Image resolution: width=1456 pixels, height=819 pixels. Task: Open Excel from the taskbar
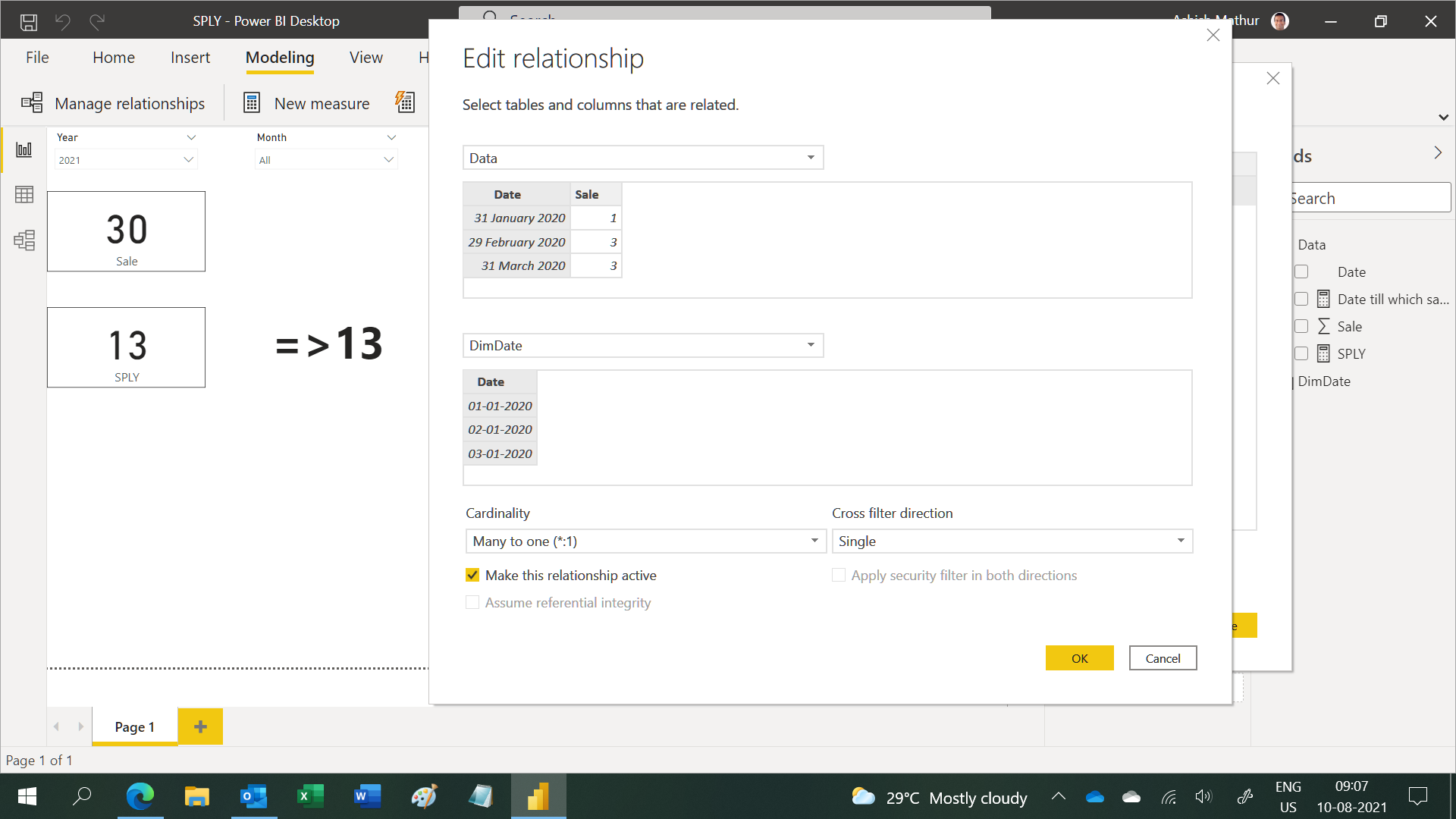point(311,796)
